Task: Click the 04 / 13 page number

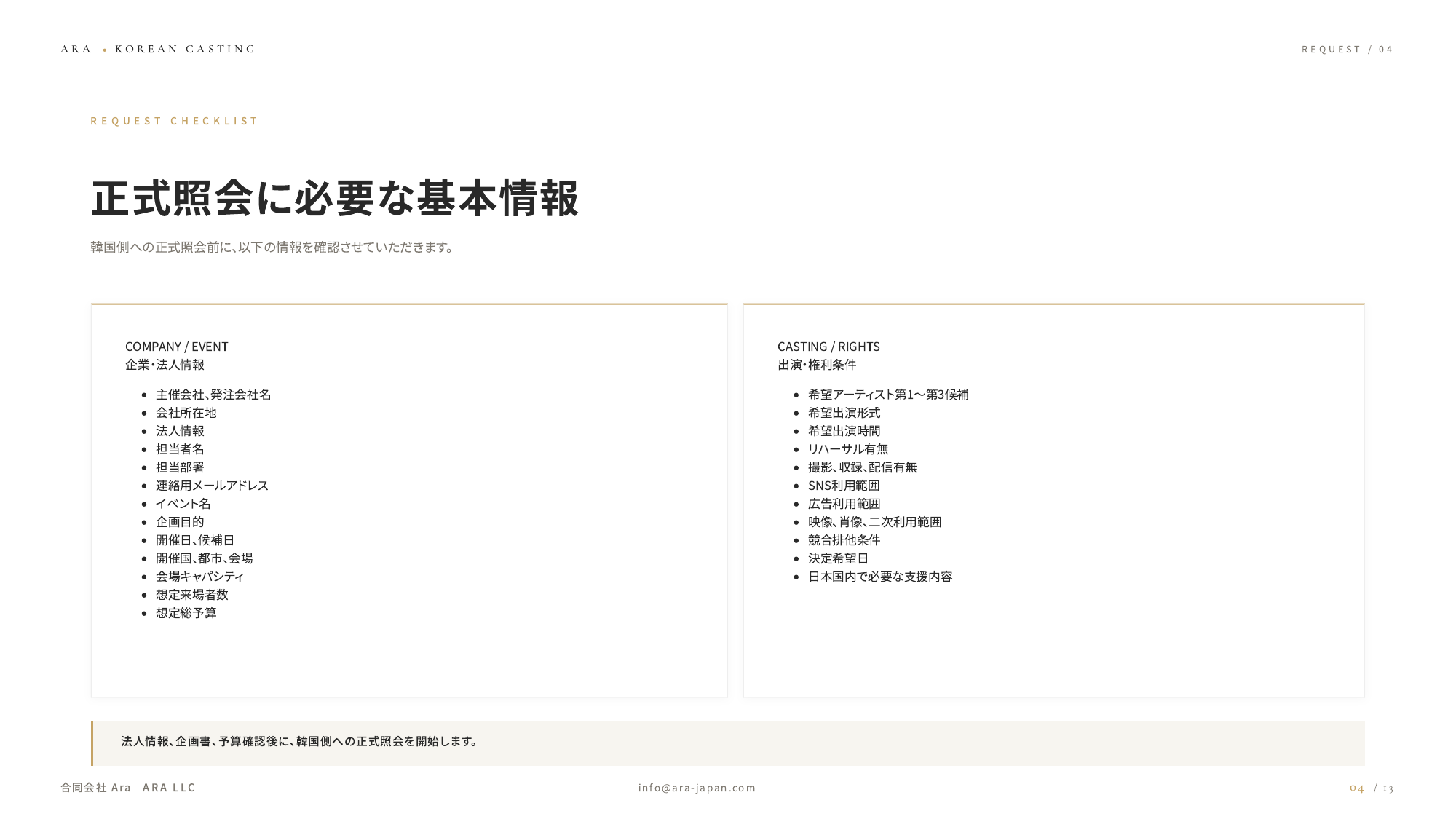Action: 1371,788
